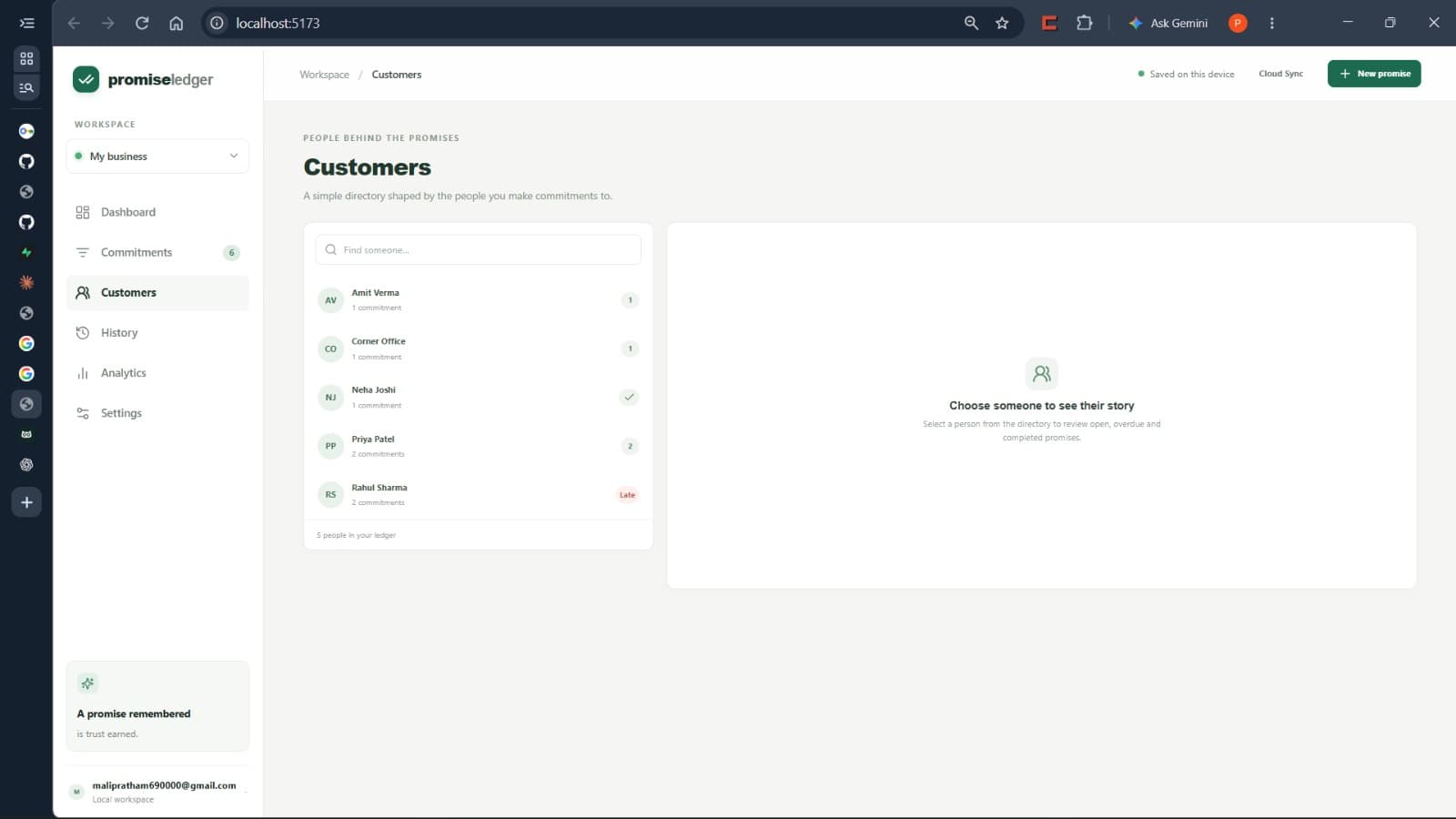This screenshot has width=1456, height=819.
Task: Open the user account malipratham690000@gmail.com
Action: (x=157, y=792)
